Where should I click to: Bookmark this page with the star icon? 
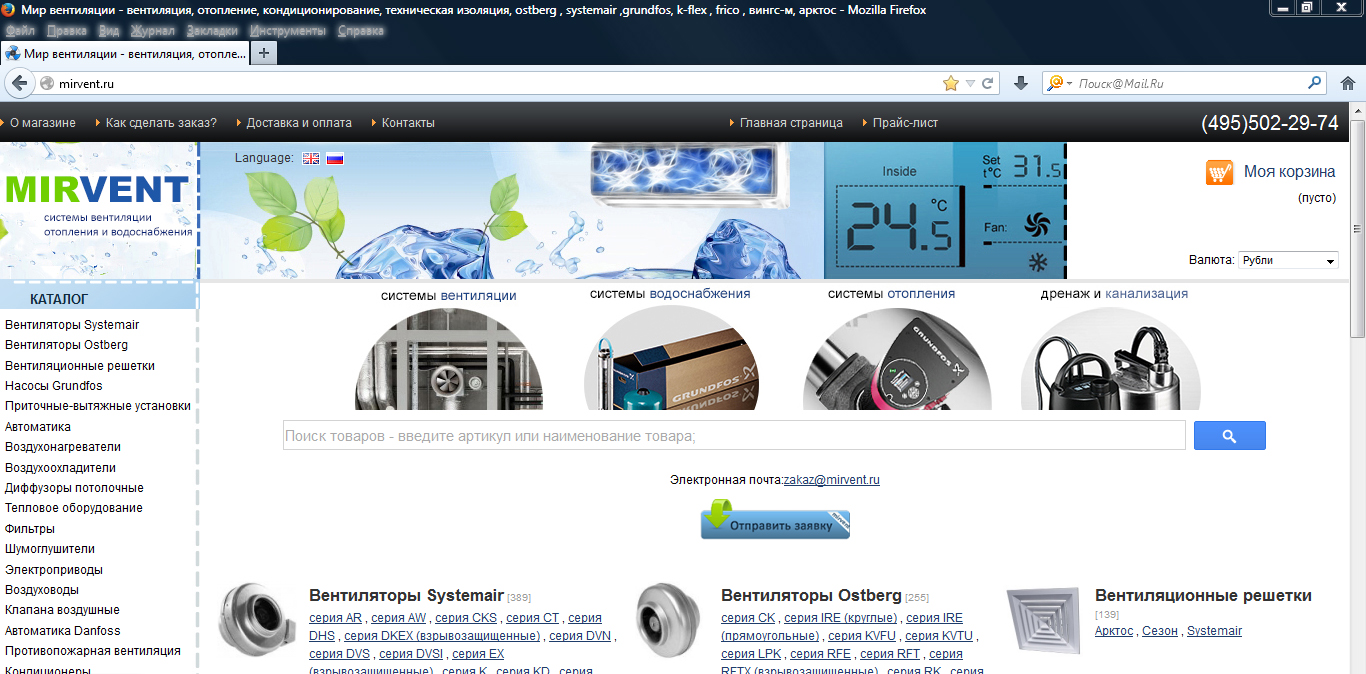click(x=950, y=83)
